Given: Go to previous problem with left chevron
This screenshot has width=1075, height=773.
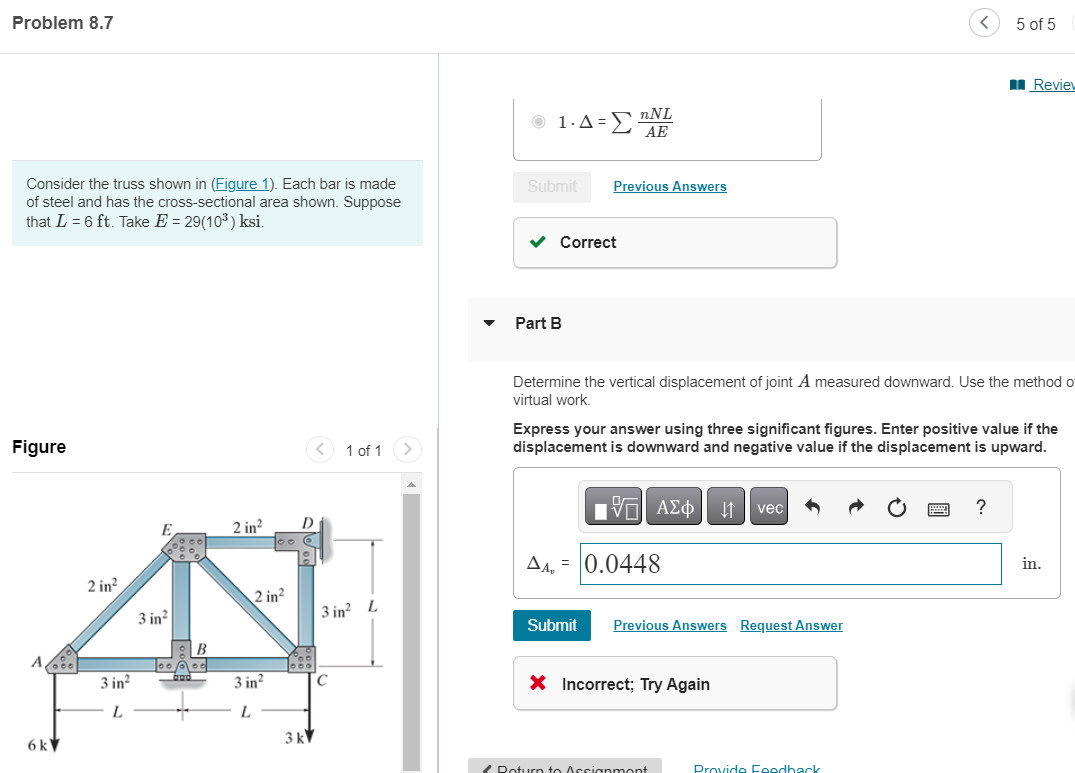Looking at the screenshot, I should (984, 22).
